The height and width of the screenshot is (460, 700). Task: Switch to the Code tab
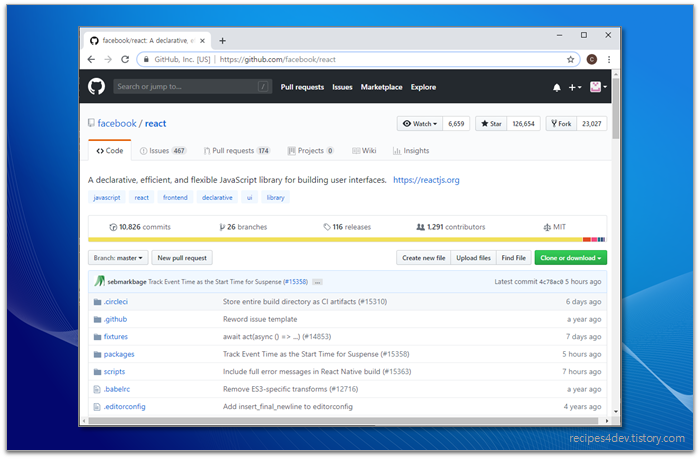110,151
